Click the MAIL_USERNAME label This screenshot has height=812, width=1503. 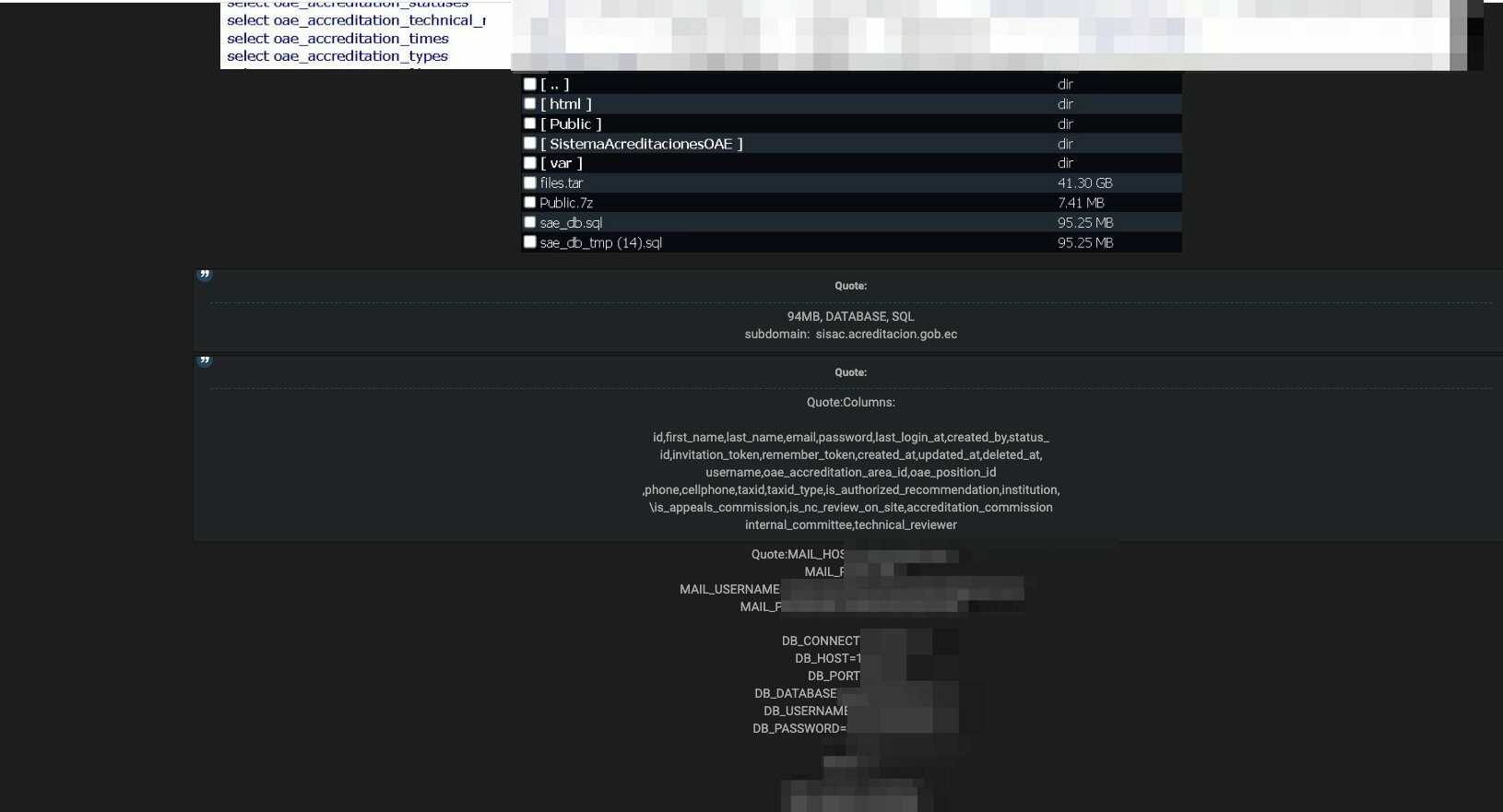(x=729, y=589)
